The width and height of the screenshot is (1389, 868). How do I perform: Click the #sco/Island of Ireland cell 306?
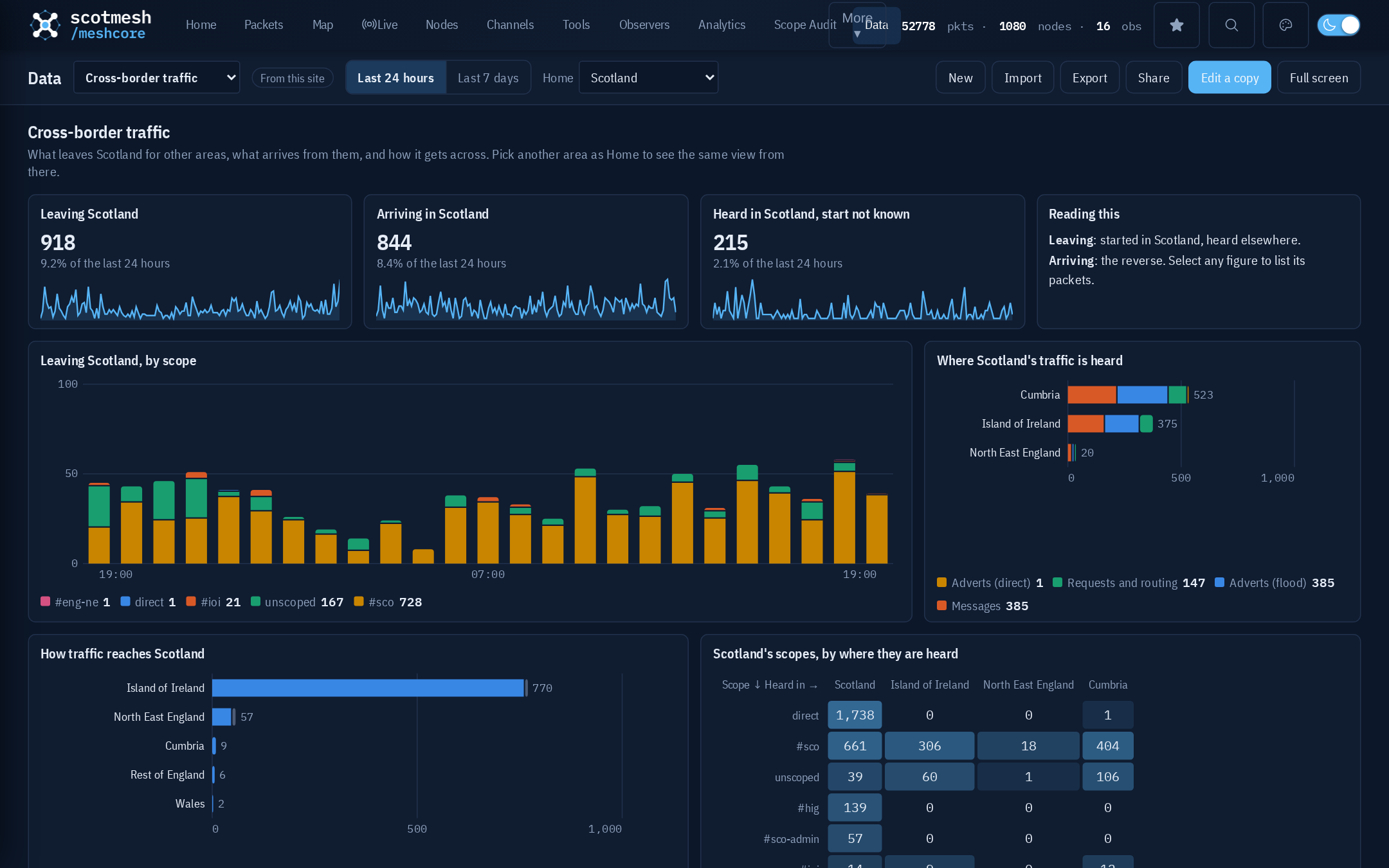(929, 746)
